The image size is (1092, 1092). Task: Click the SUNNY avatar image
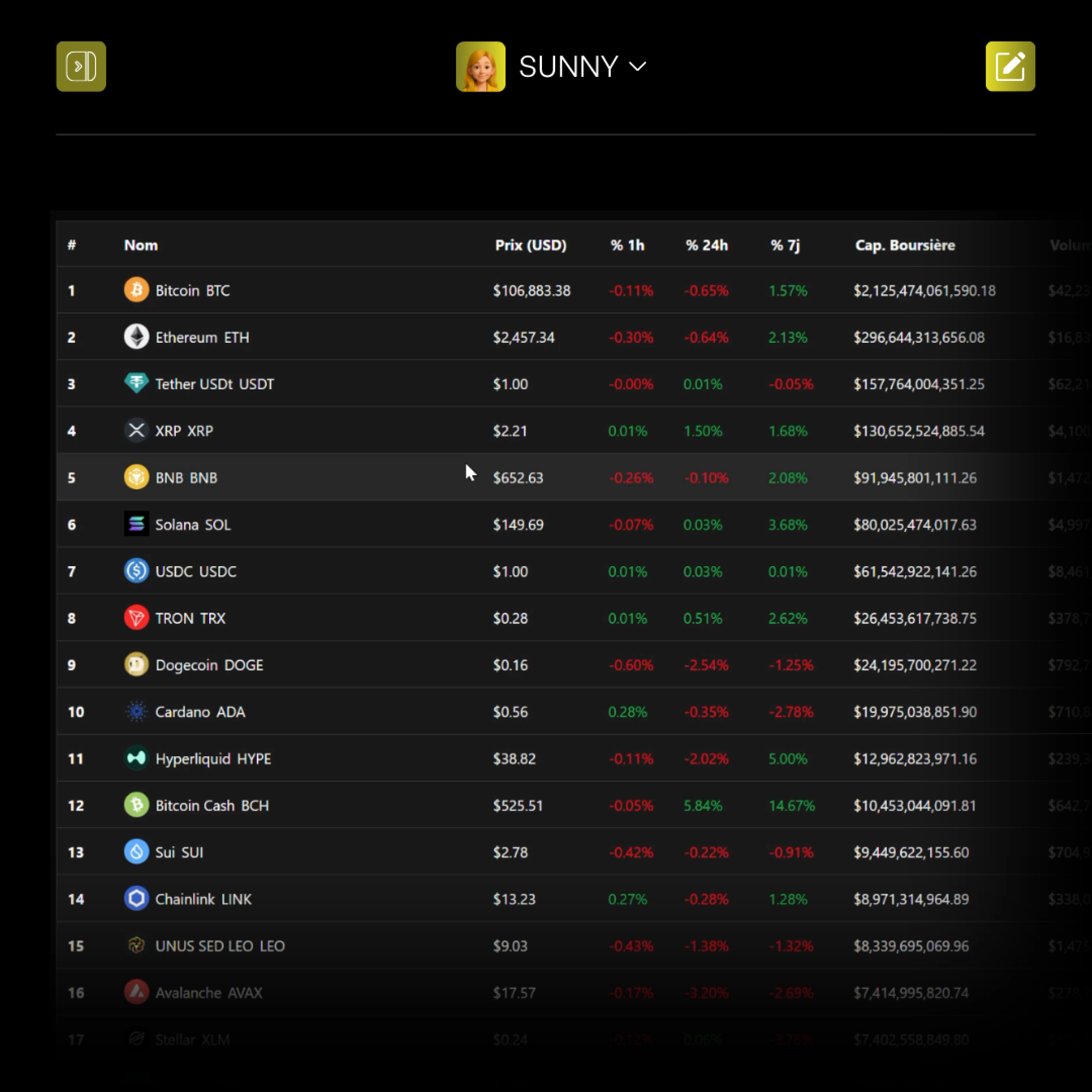[481, 66]
